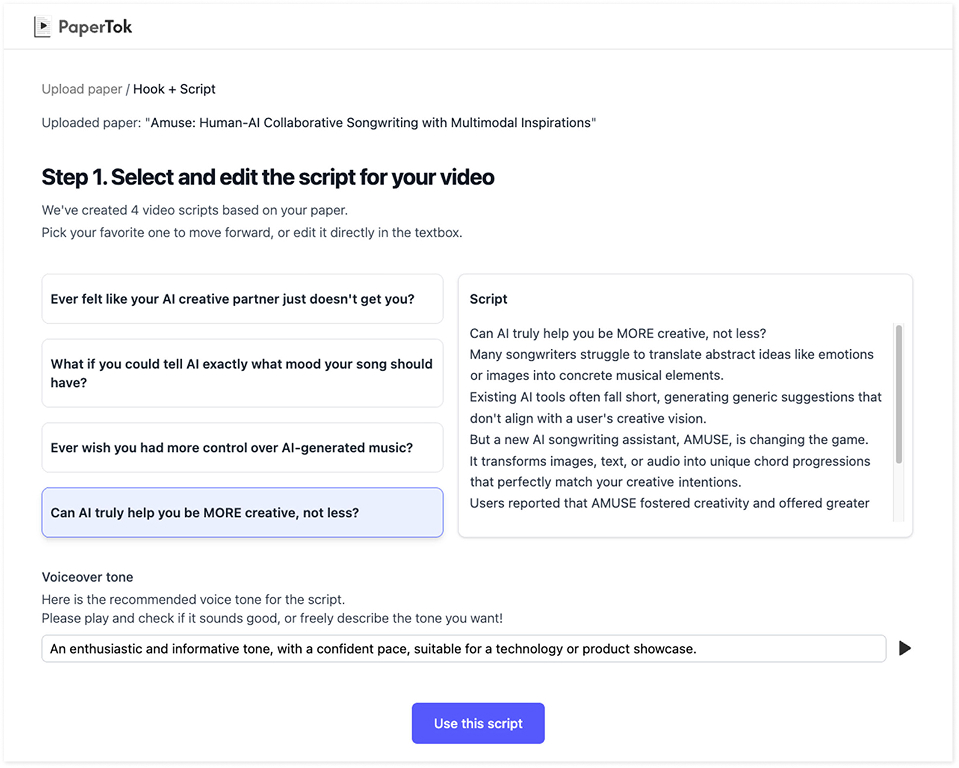
Task: Click the uploaded paper title "Amuse" line
Action: [x=318, y=123]
